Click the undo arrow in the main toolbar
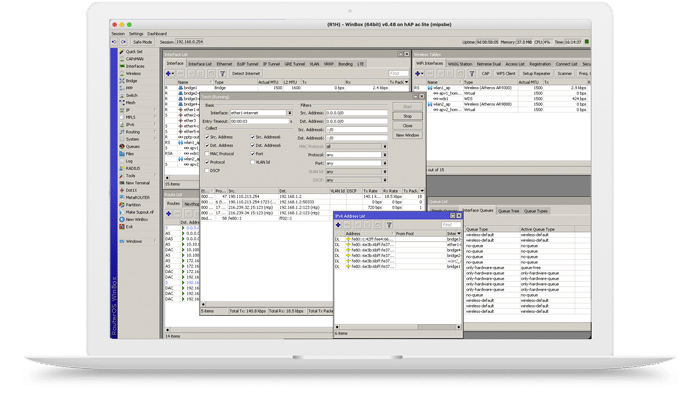 click(114, 42)
